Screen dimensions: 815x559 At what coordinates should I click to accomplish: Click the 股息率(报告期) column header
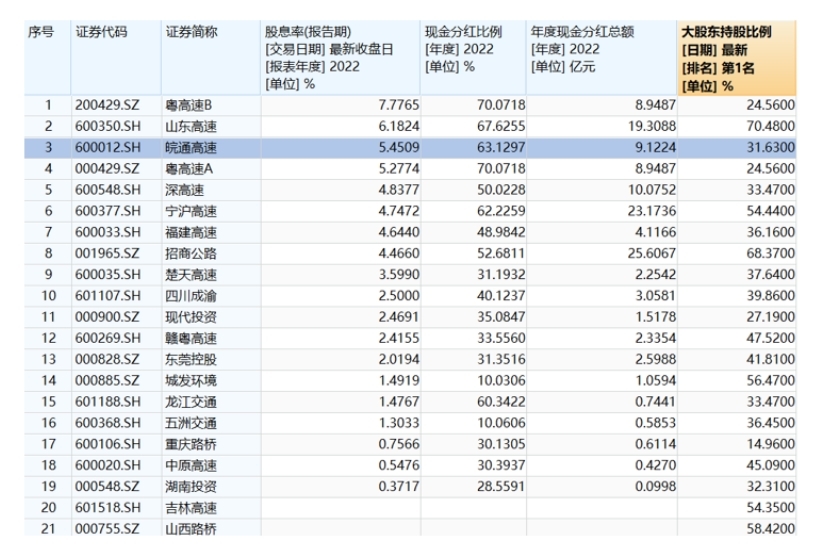340,58
